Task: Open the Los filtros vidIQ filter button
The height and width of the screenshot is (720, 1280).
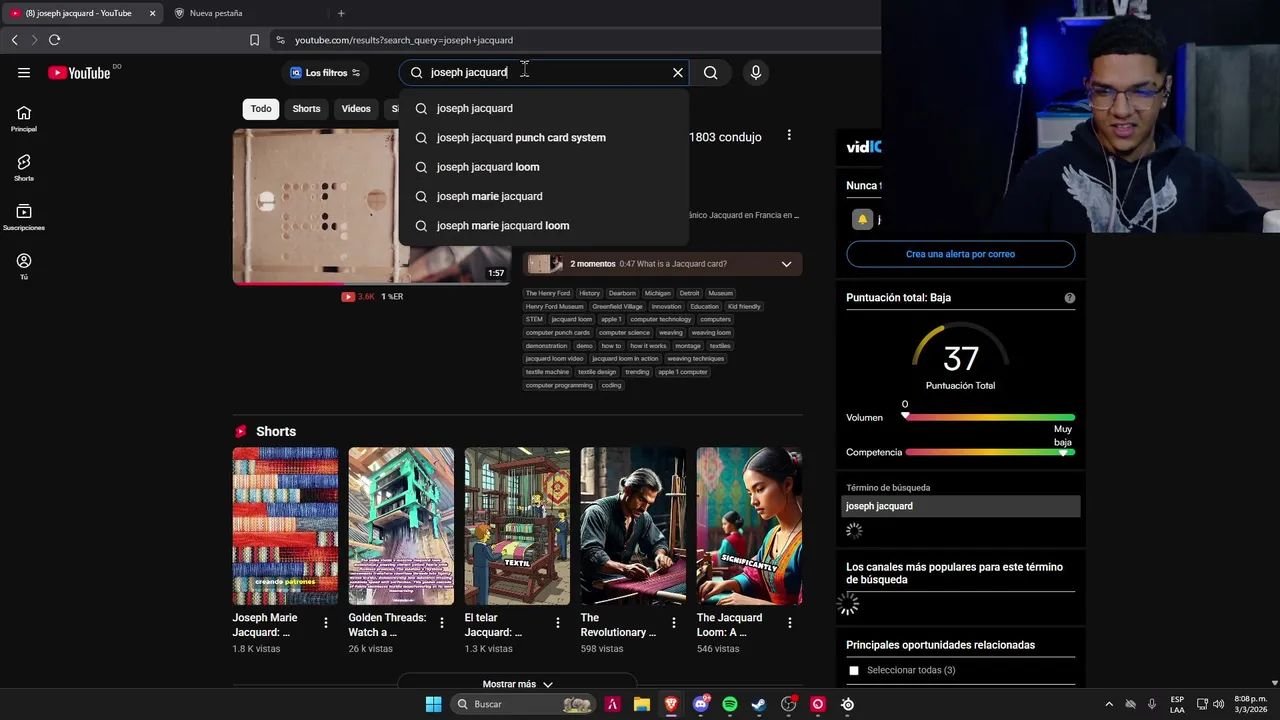Action: [325, 72]
